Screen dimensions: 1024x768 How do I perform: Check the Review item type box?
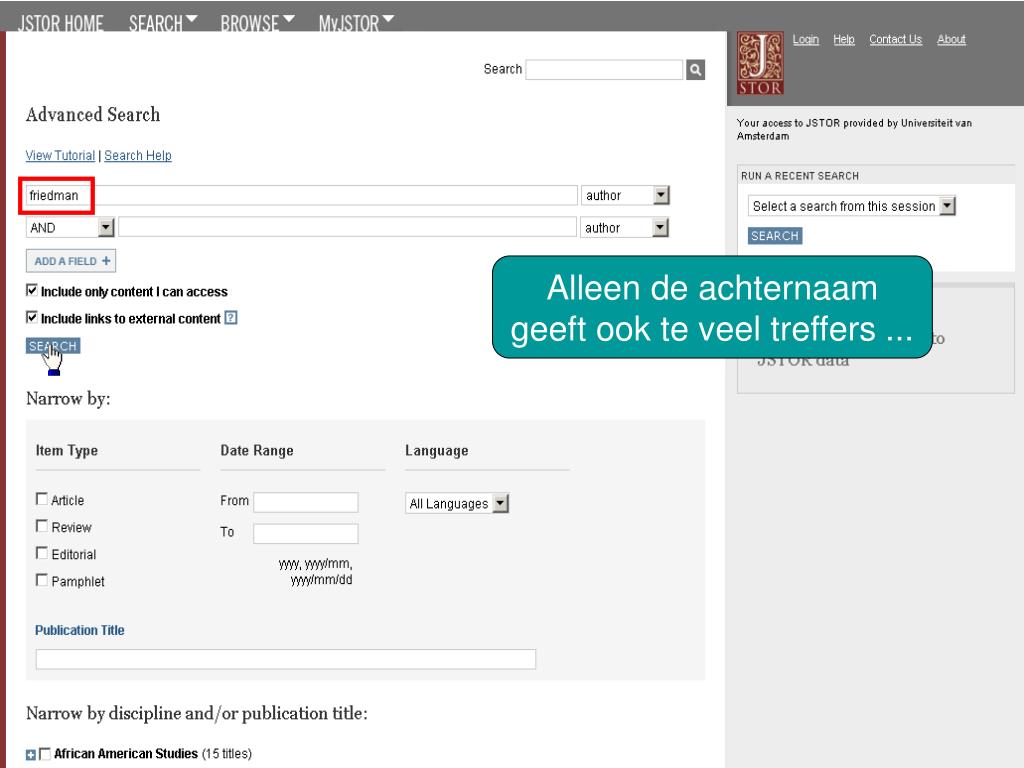click(x=42, y=526)
